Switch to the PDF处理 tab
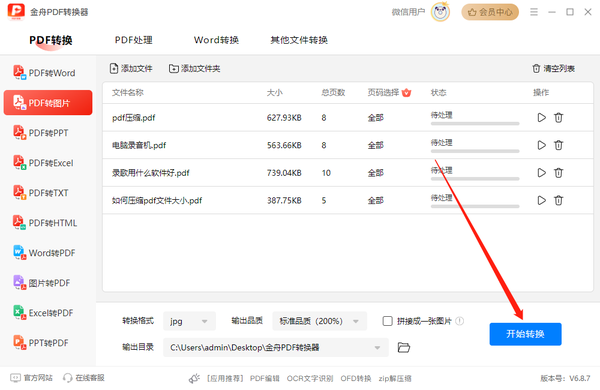The image size is (600, 390). tap(134, 40)
